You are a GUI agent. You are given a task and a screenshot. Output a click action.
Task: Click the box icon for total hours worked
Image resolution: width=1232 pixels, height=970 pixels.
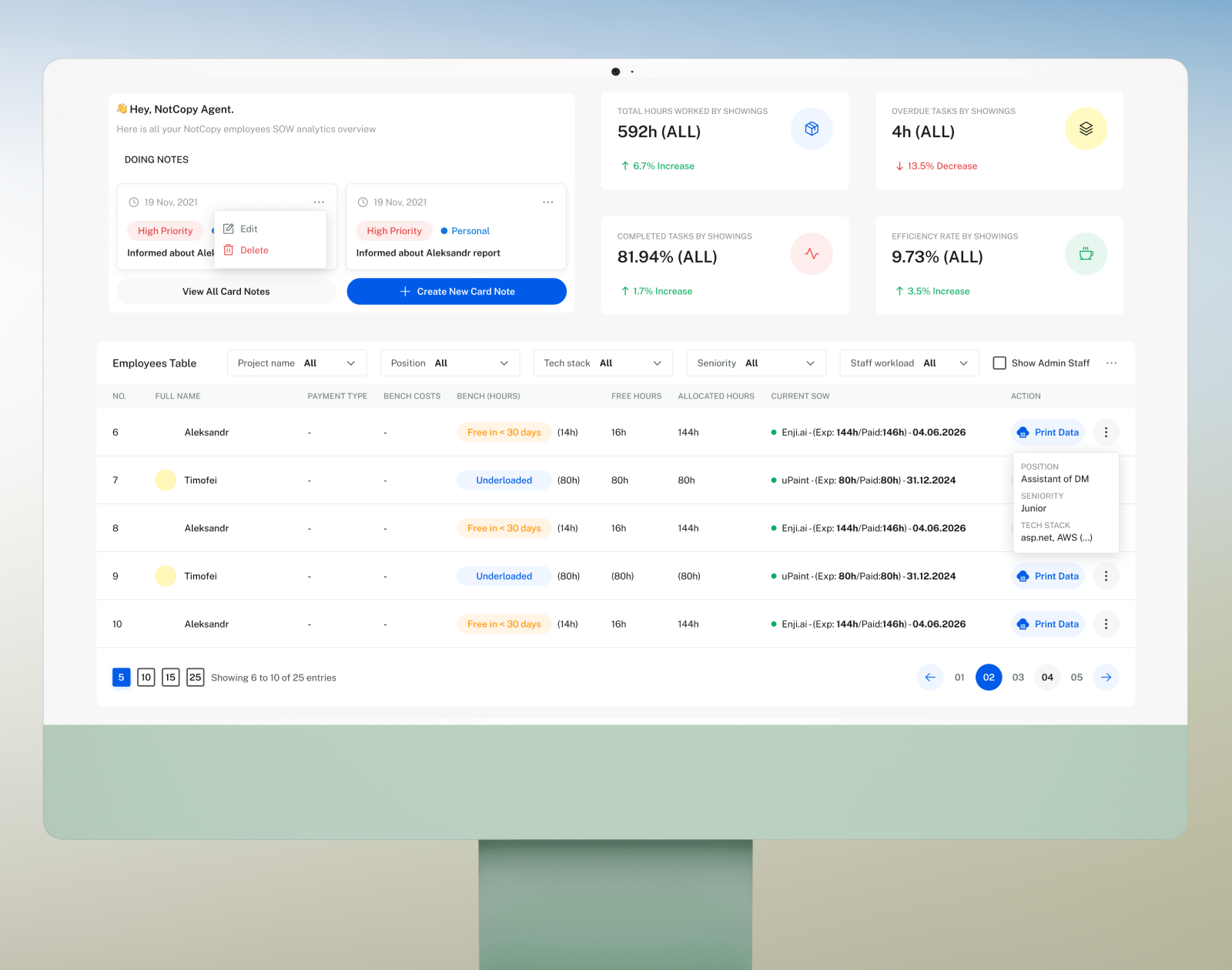pos(812,129)
